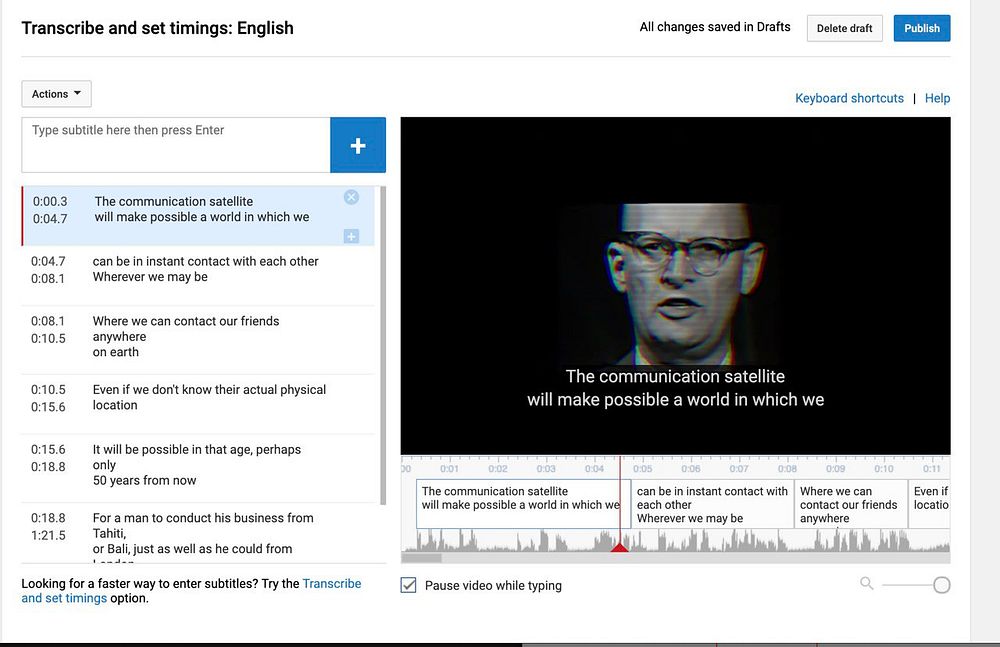Click the subtitle list vertical scrollbar

pyautogui.click(x=383, y=345)
